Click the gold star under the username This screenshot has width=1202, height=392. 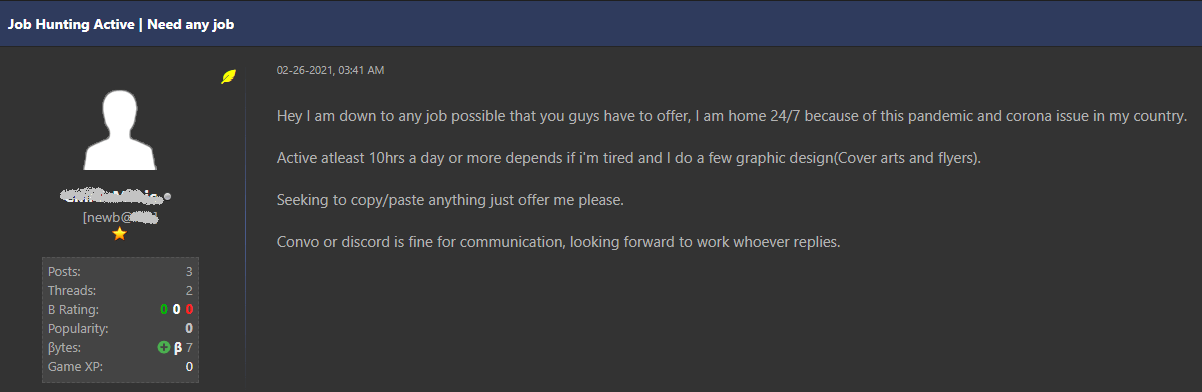(x=119, y=233)
